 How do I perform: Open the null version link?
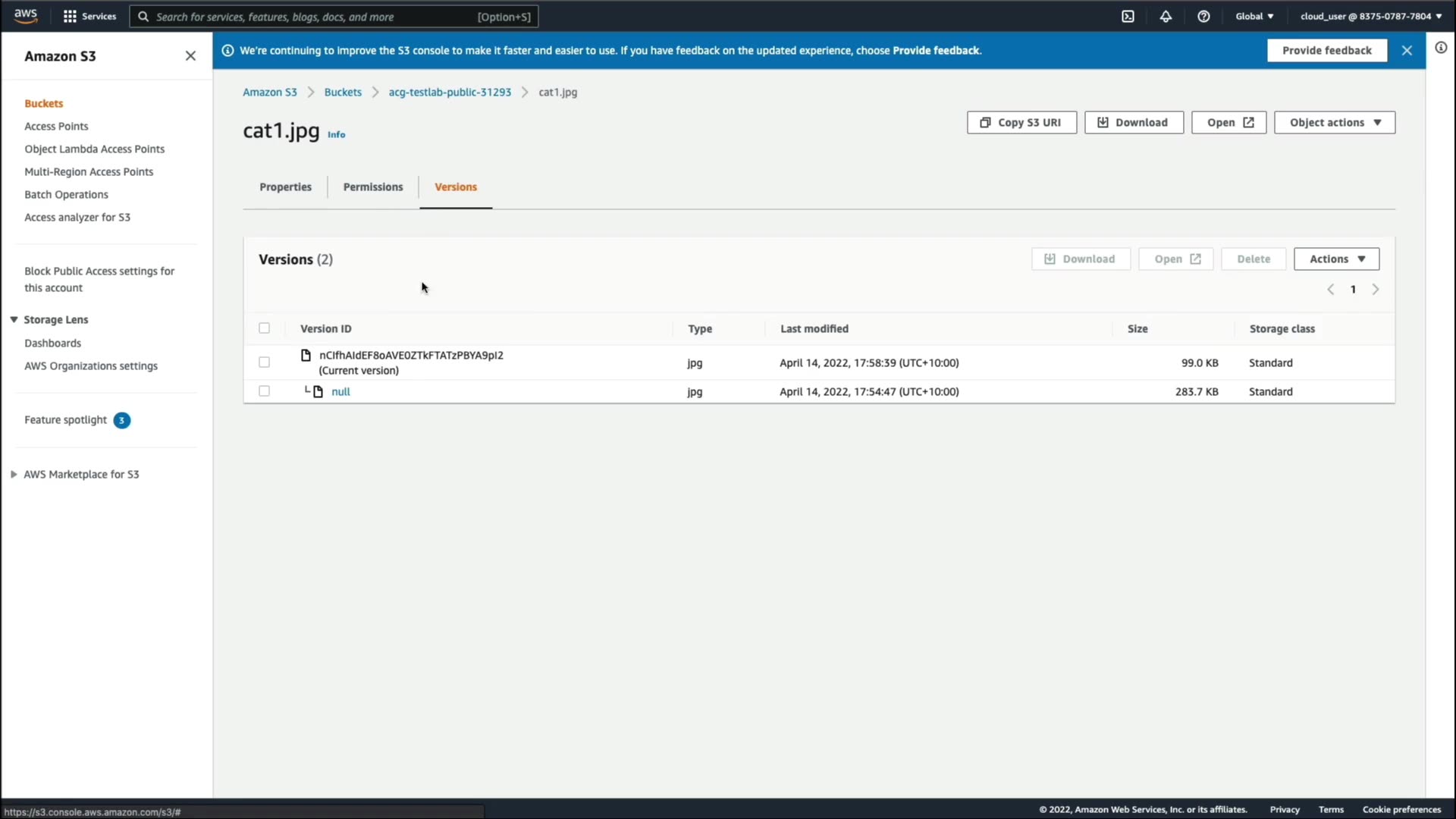pyautogui.click(x=340, y=392)
